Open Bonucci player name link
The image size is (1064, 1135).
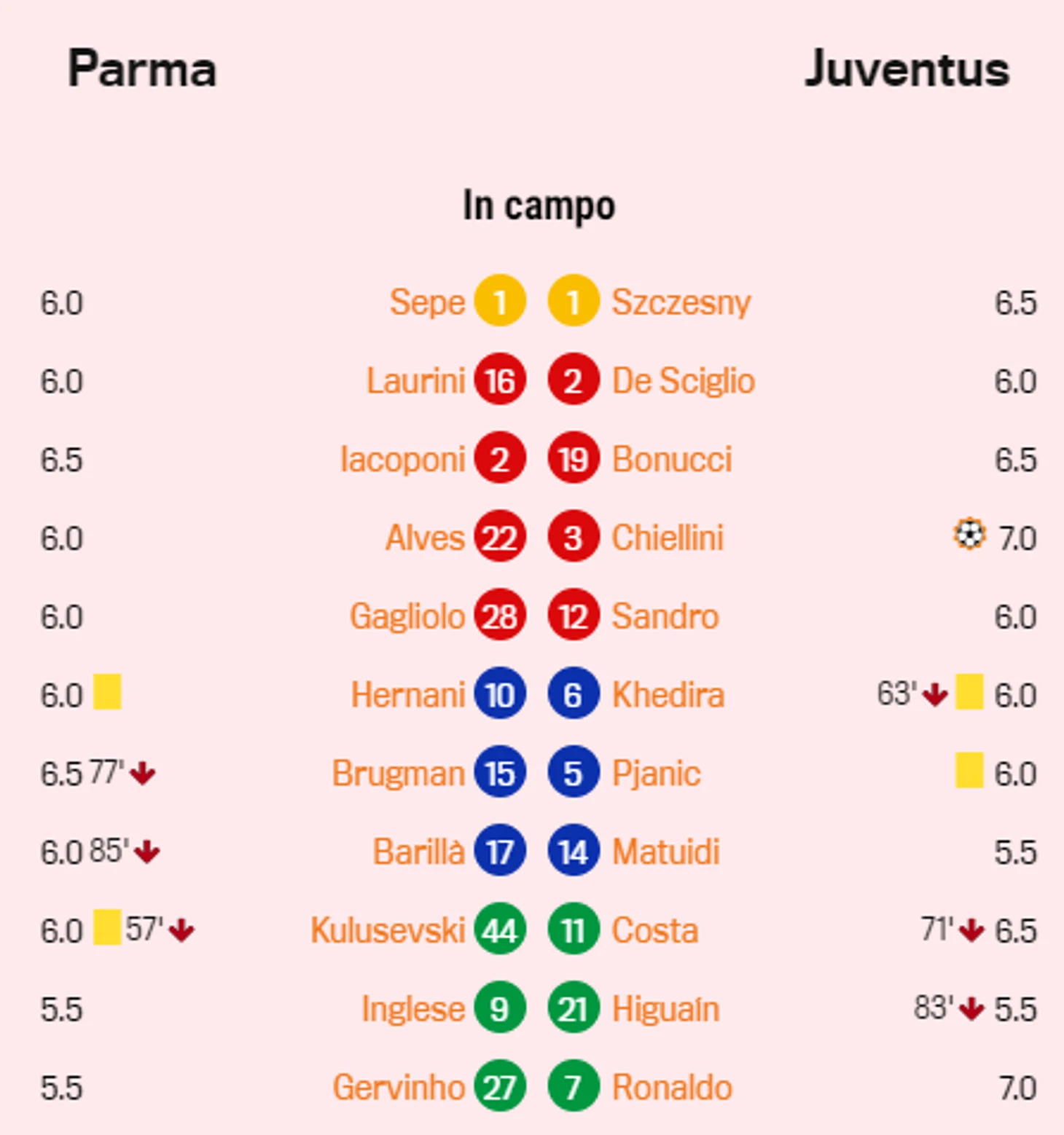(x=672, y=460)
